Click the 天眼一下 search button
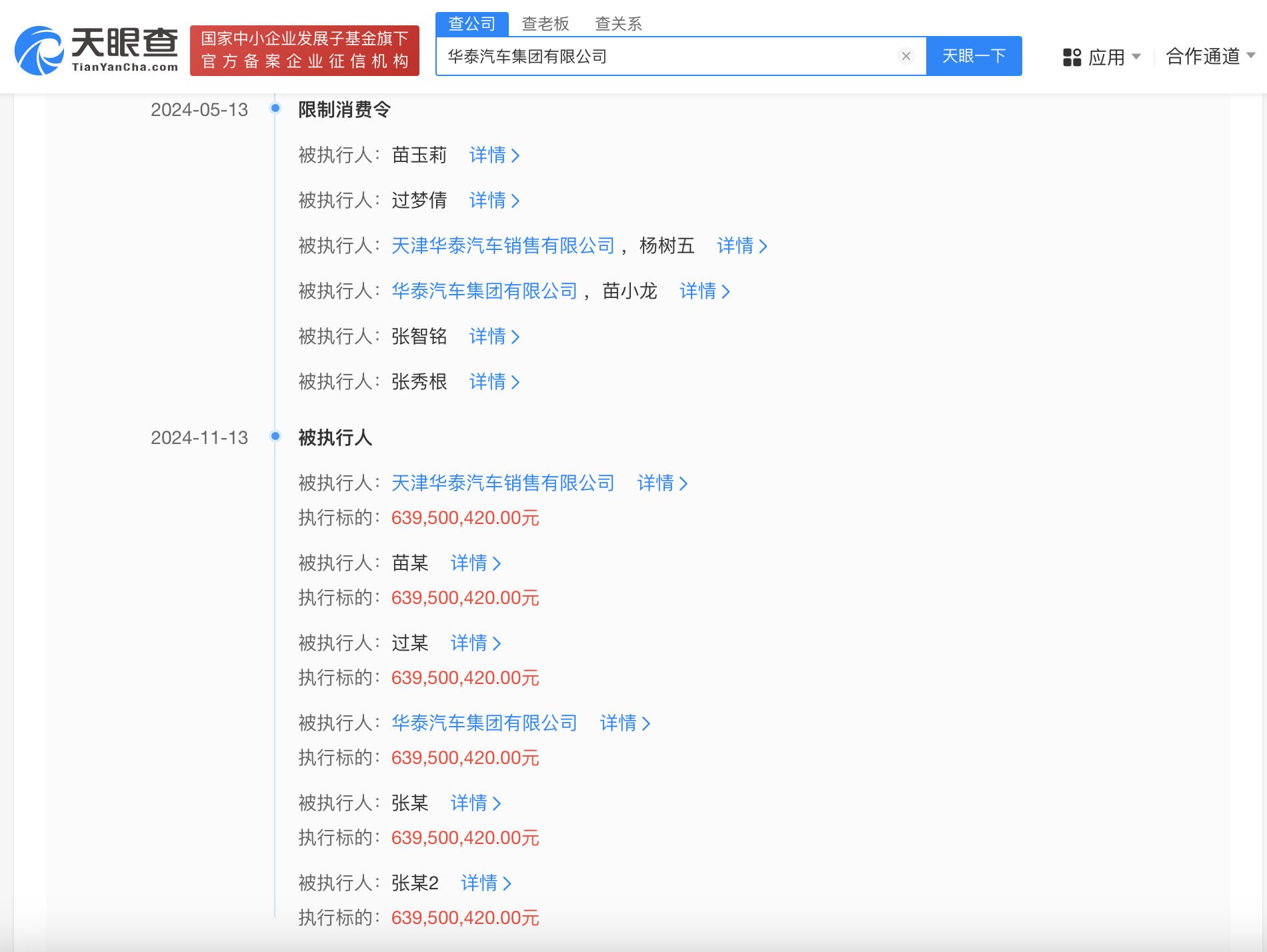The image size is (1267, 952). tap(974, 56)
